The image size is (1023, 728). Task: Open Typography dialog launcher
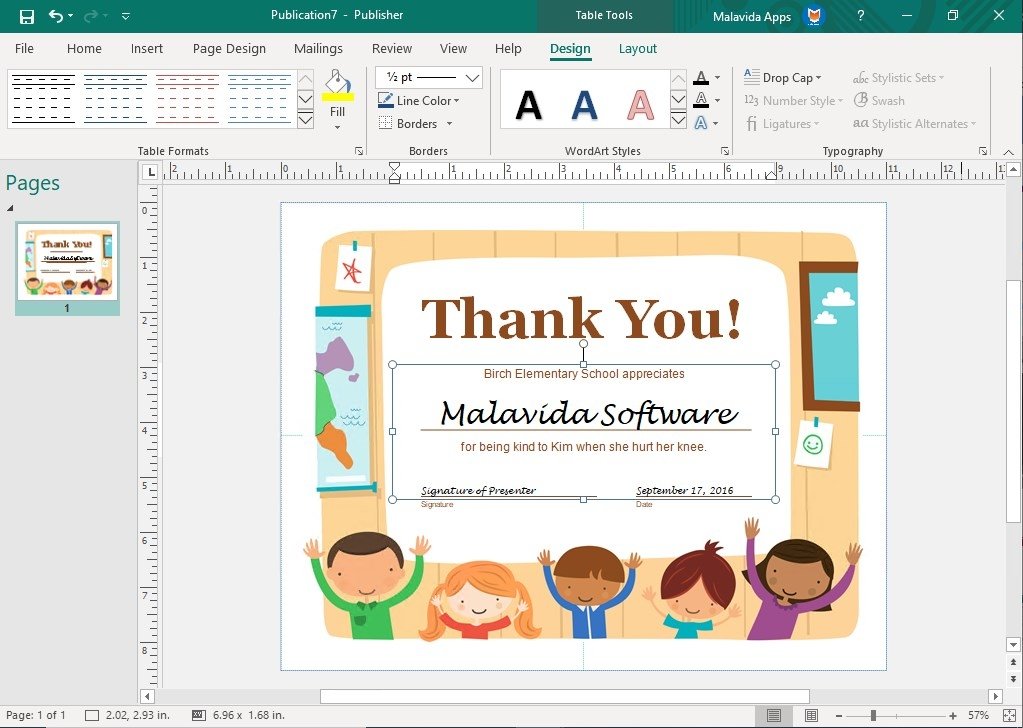point(983,151)
